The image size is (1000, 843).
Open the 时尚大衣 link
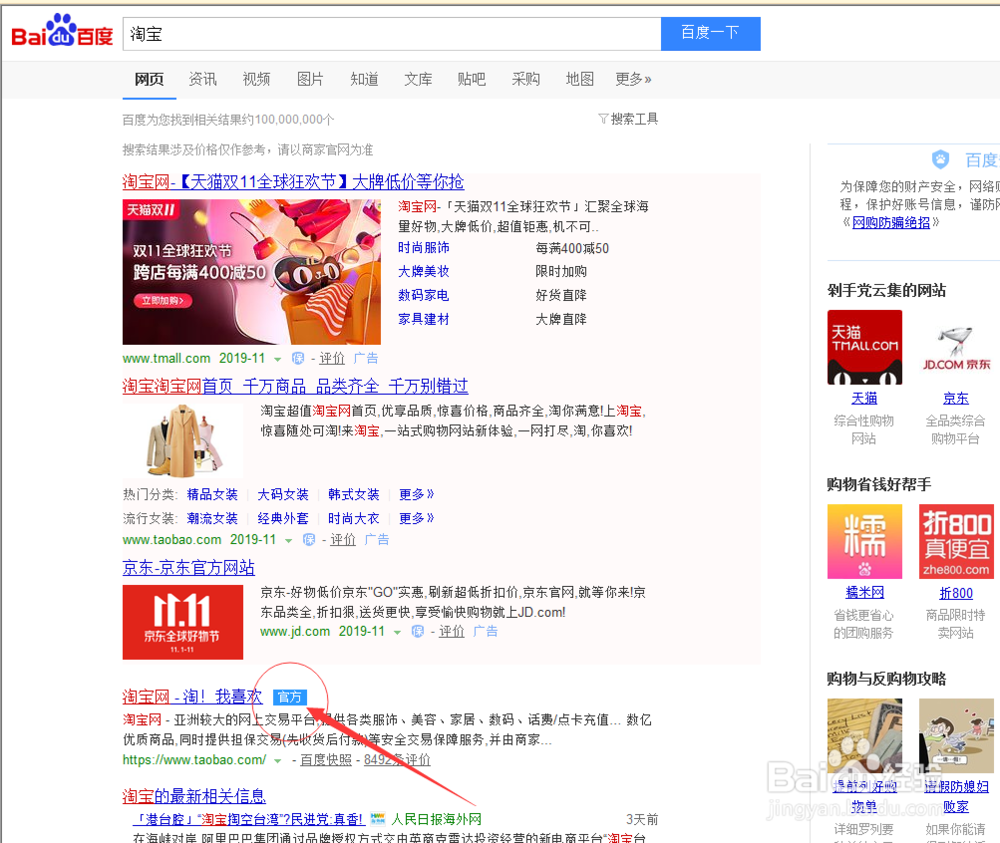pos(354,518)
